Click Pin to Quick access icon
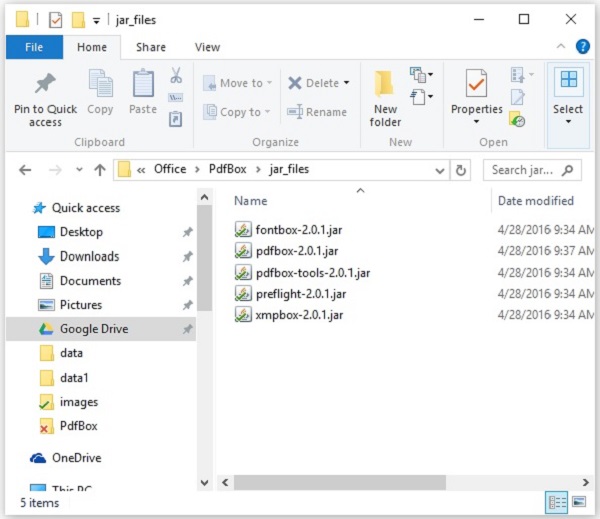 tap(45, 83)
